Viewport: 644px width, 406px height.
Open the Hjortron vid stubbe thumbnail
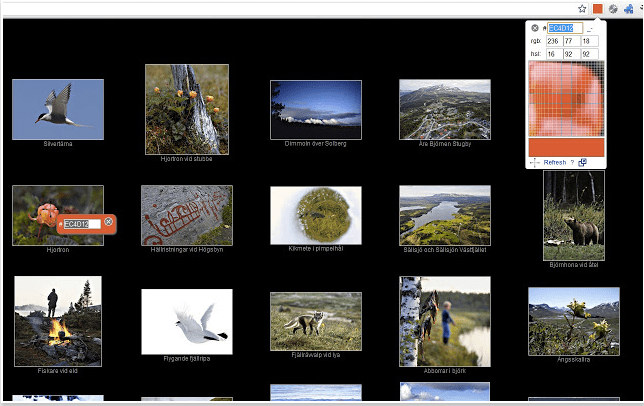point(187,110)
